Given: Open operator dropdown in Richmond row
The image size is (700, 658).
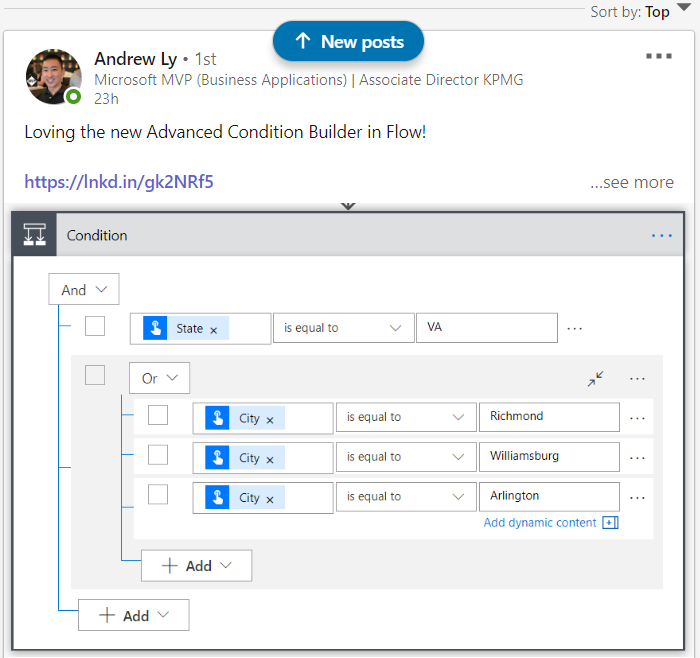Looking at the screenshot, I should click(x=406, y=417).
